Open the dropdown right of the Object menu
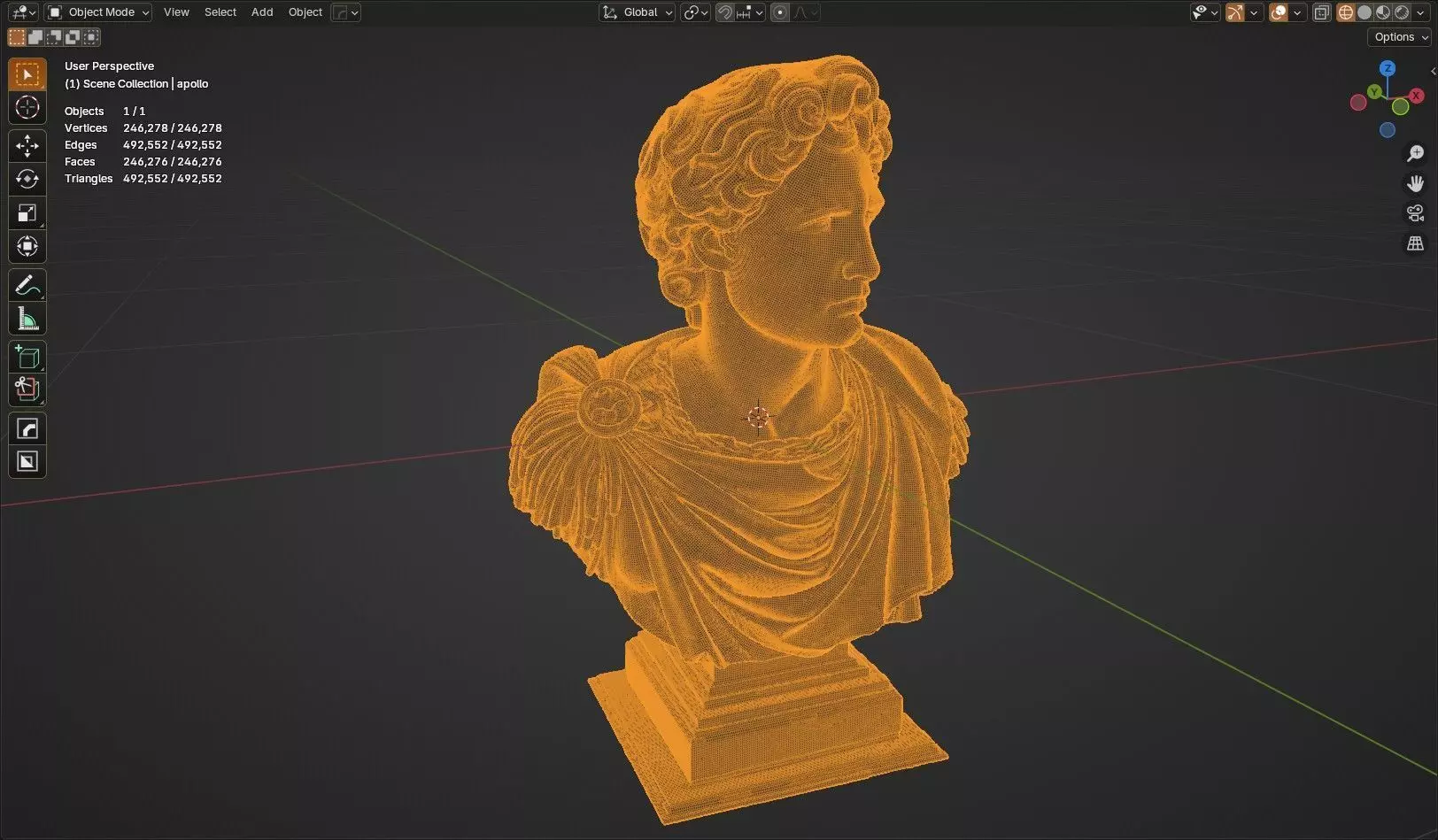 345,12
